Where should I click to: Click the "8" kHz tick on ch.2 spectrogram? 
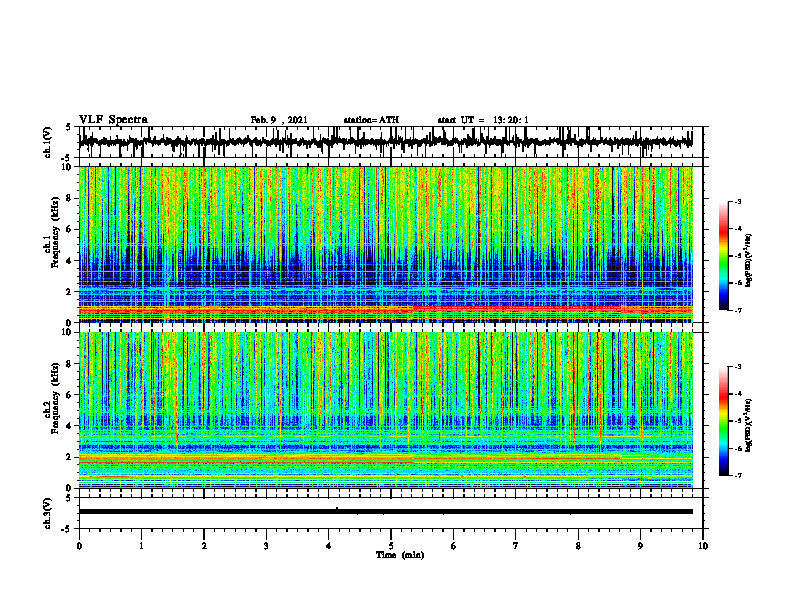tap(70, 364)
